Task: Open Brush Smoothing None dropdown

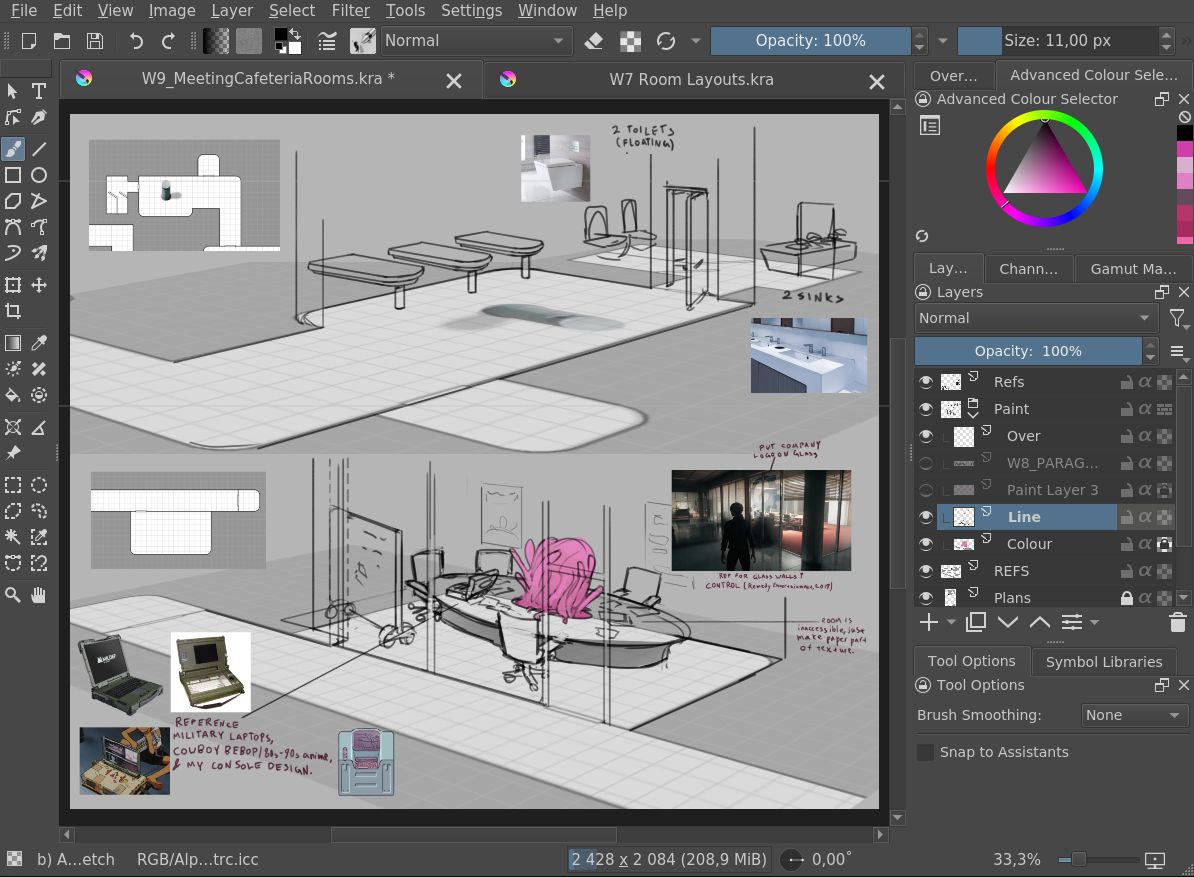Action: [x=1133, y=716]
